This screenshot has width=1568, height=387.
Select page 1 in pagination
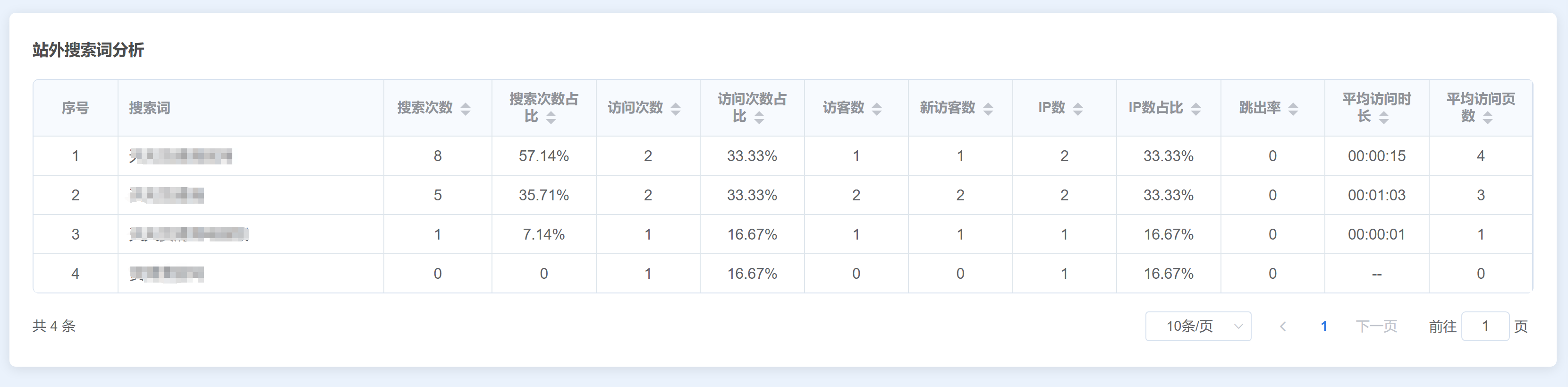click(x=1324, y=326)
